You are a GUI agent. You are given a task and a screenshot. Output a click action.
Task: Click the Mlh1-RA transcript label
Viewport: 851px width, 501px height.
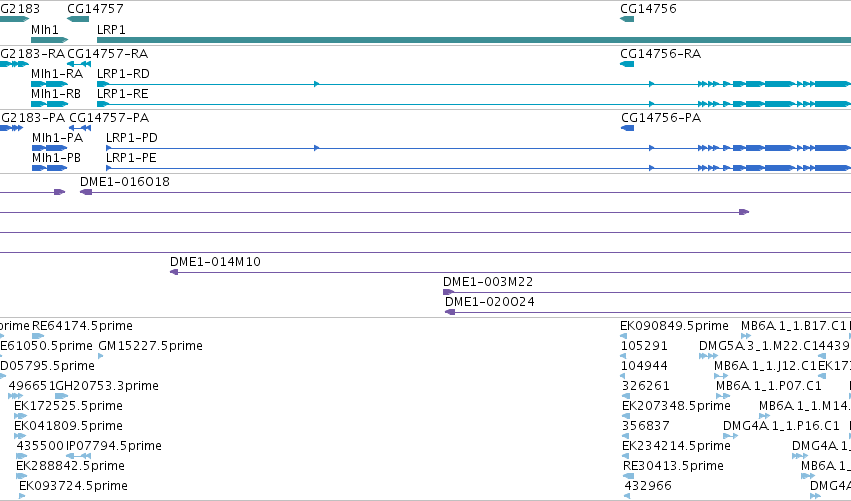click(x=57, y=74)
